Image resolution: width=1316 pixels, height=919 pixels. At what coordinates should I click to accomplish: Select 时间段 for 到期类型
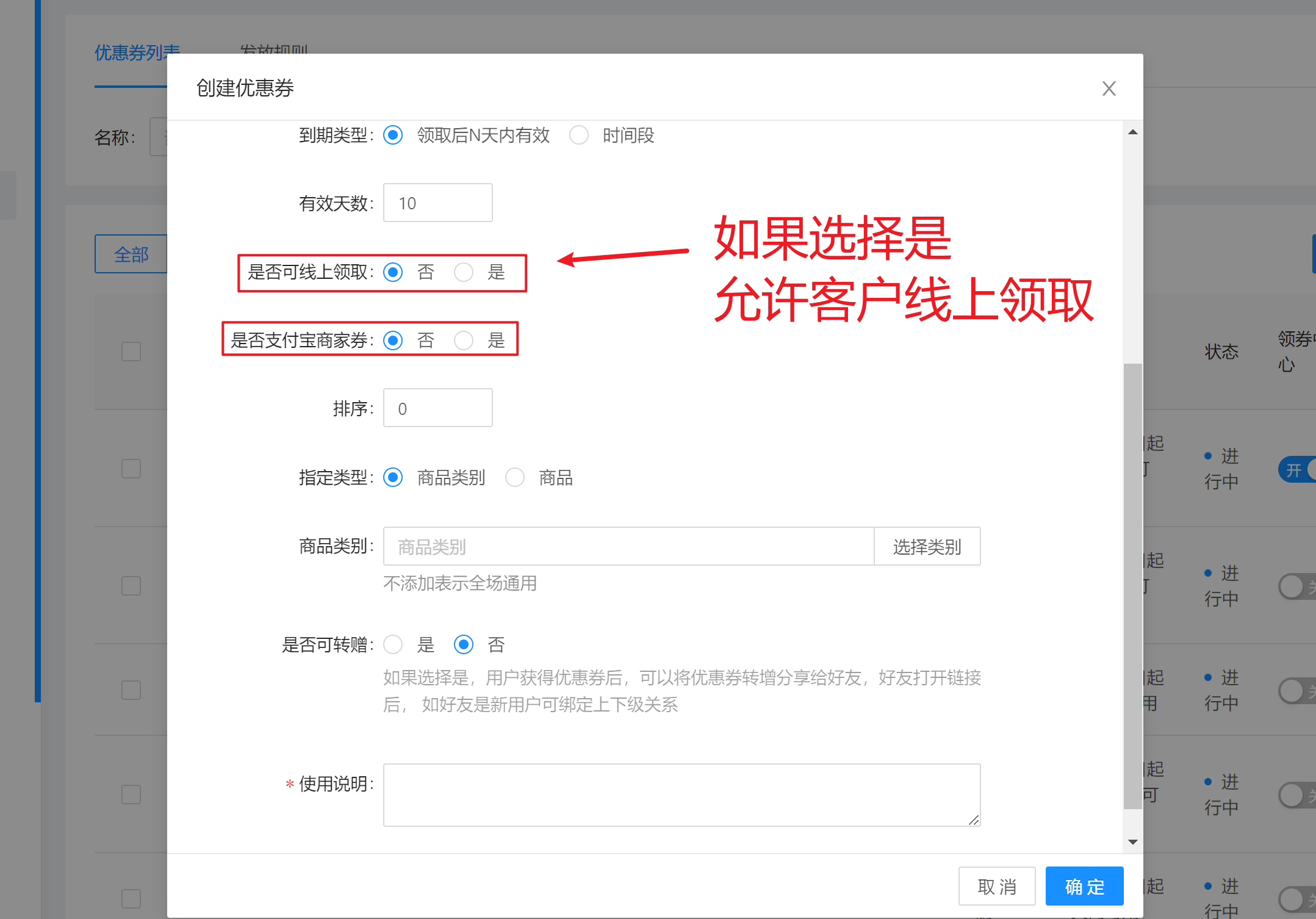(x=578, y=135)
